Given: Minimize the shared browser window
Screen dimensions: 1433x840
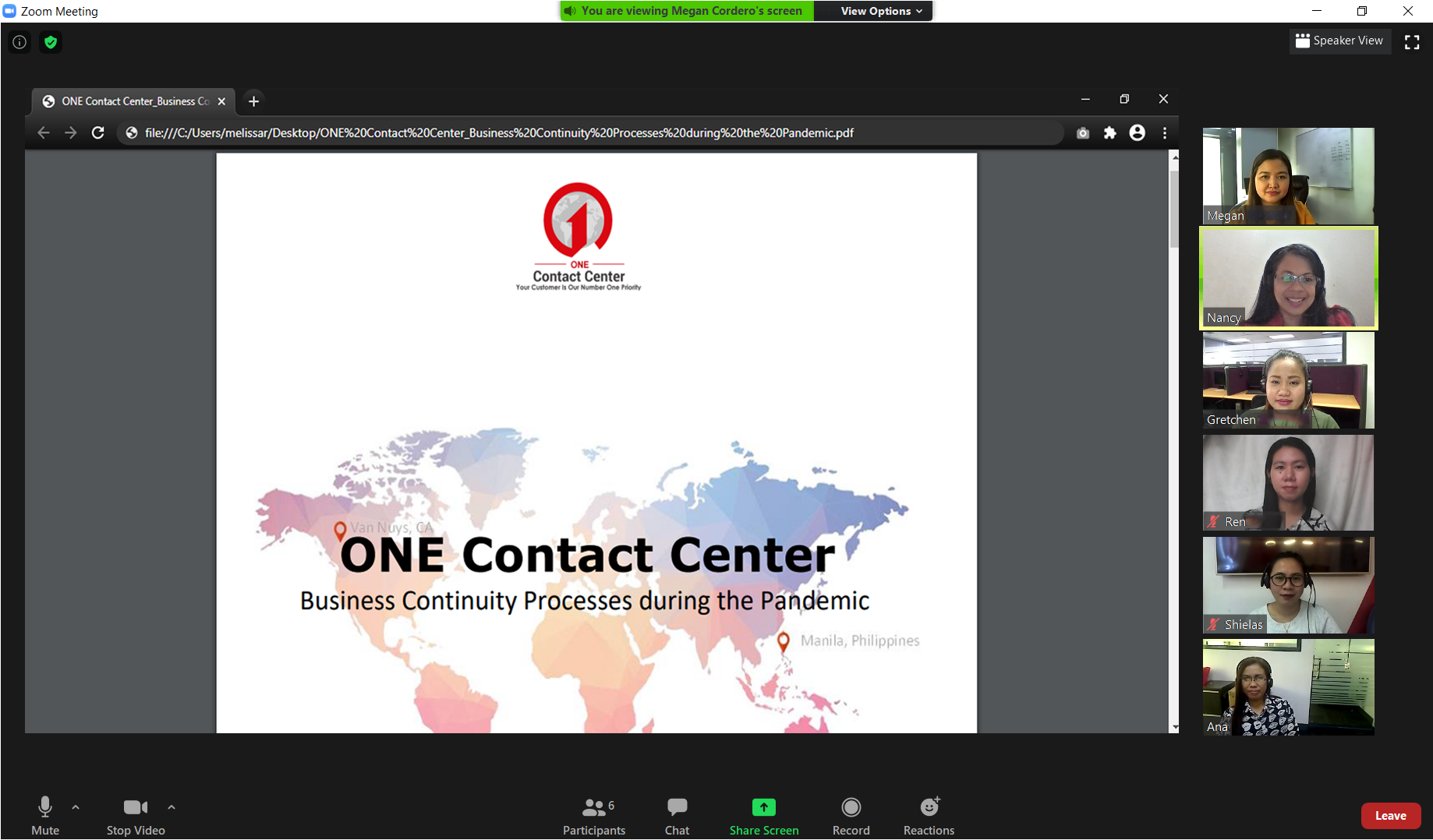Looking at the screenshot, I should click(1085, 99).
